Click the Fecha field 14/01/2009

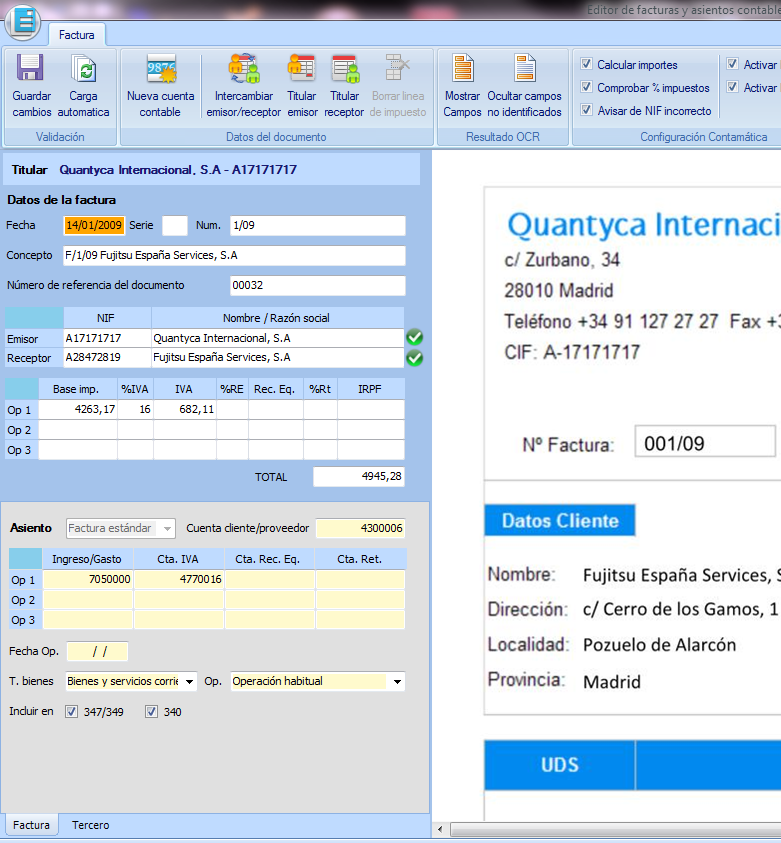click(x=94, y=225)
